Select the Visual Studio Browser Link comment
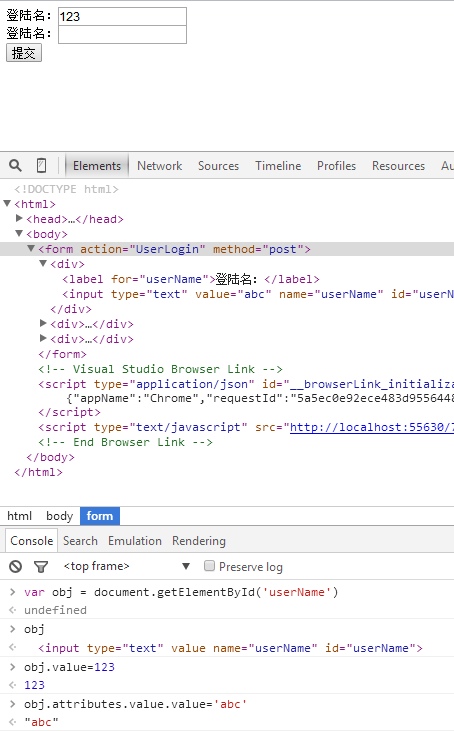The width and height of the screenshot is (454, 731). point(160,369)
